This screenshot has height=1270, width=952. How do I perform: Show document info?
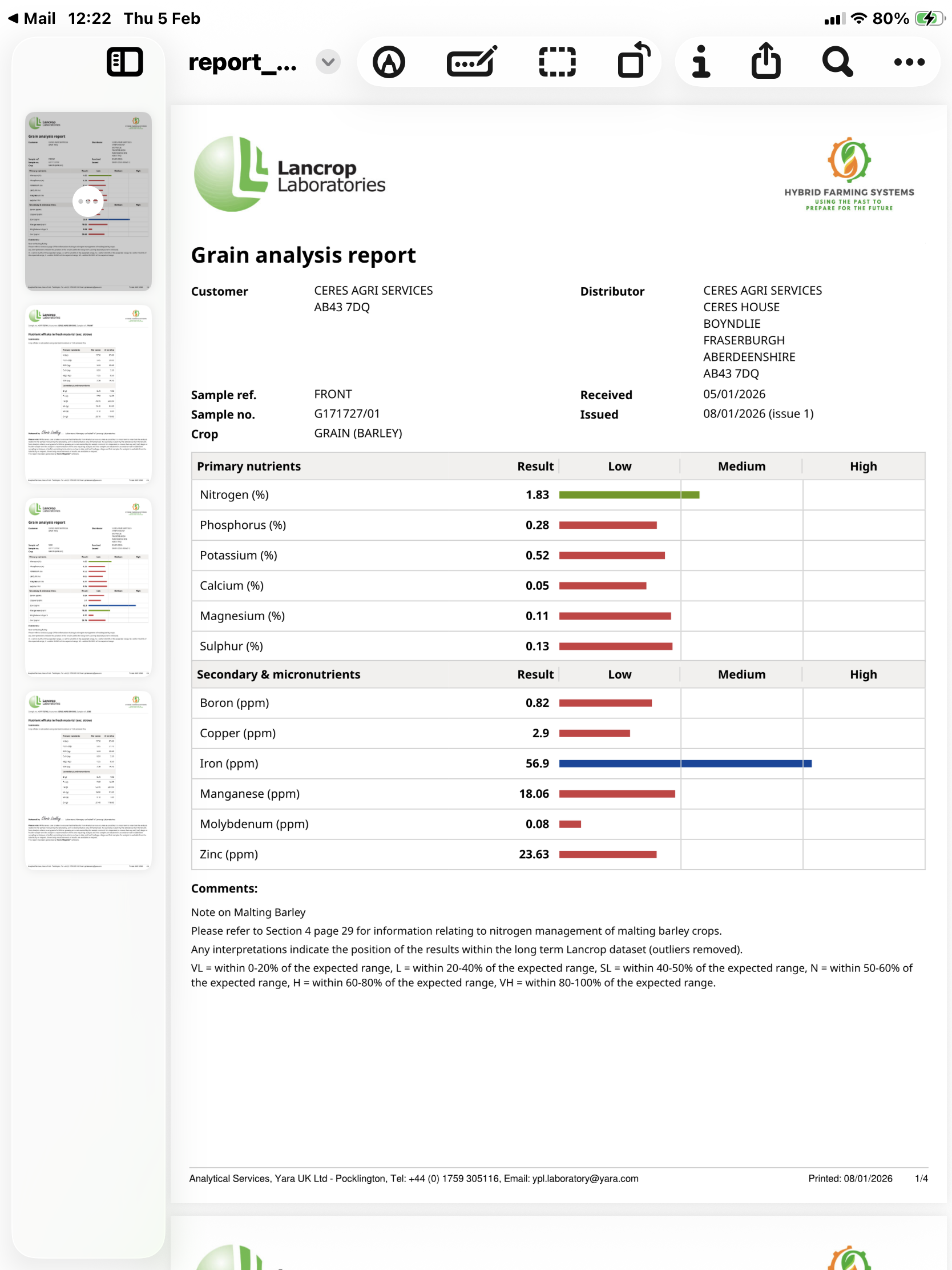click(x=701, y=62)
